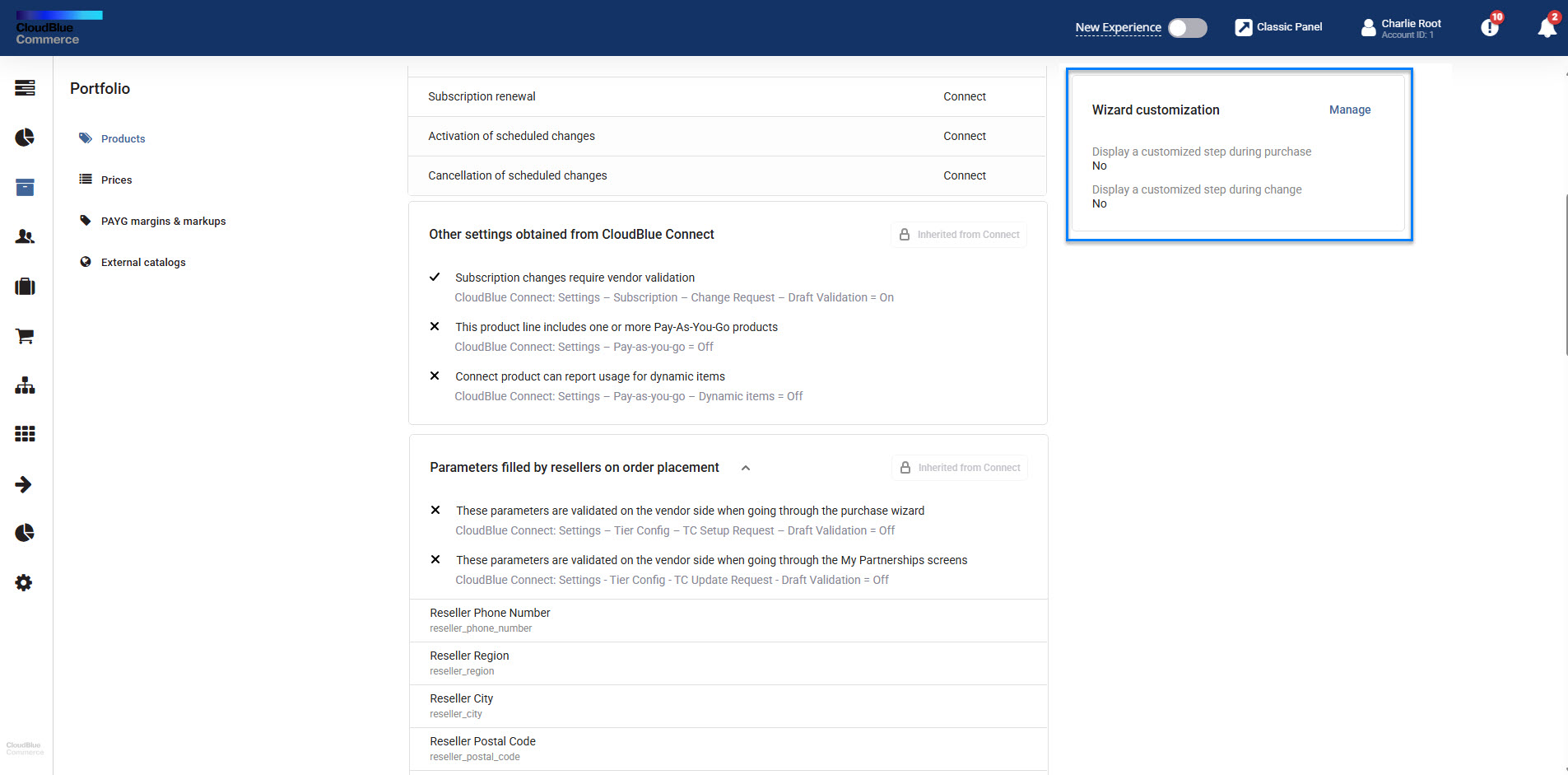Click the New Experience label
1568x775 pixels.
(1118, 27)
